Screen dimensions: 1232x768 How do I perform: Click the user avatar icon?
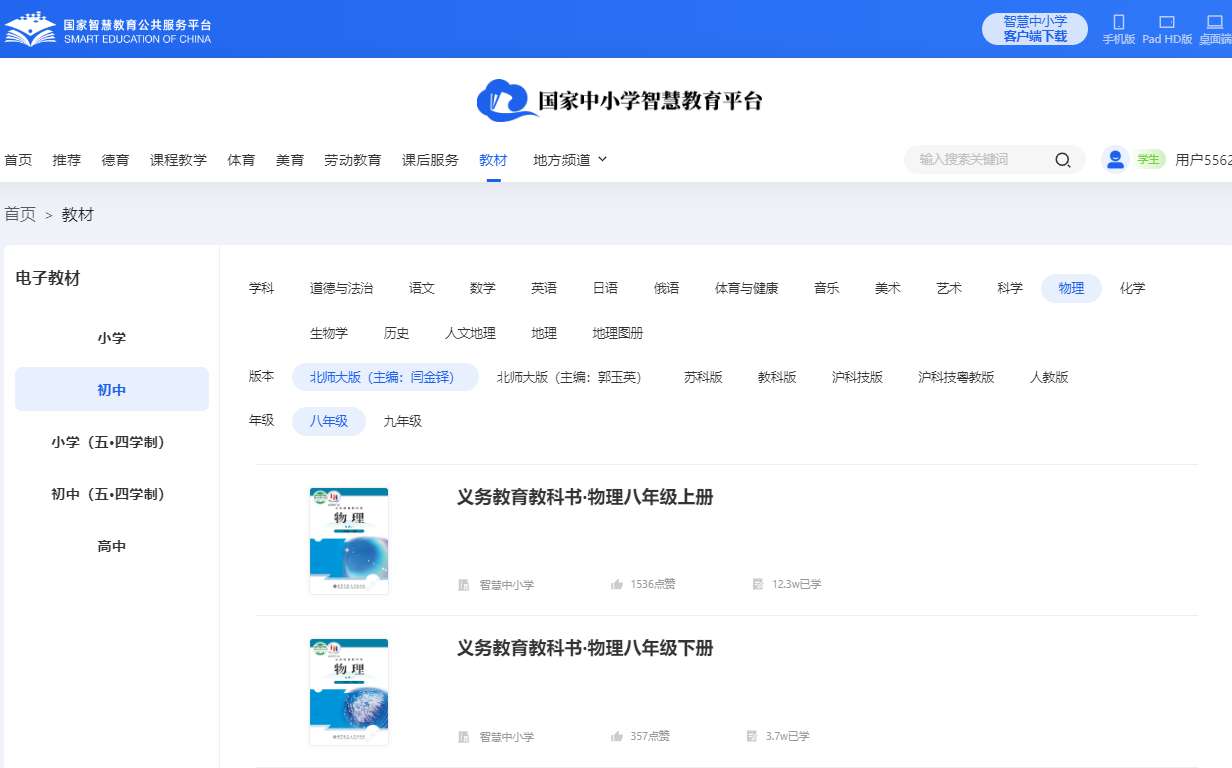click(1115, 159)
